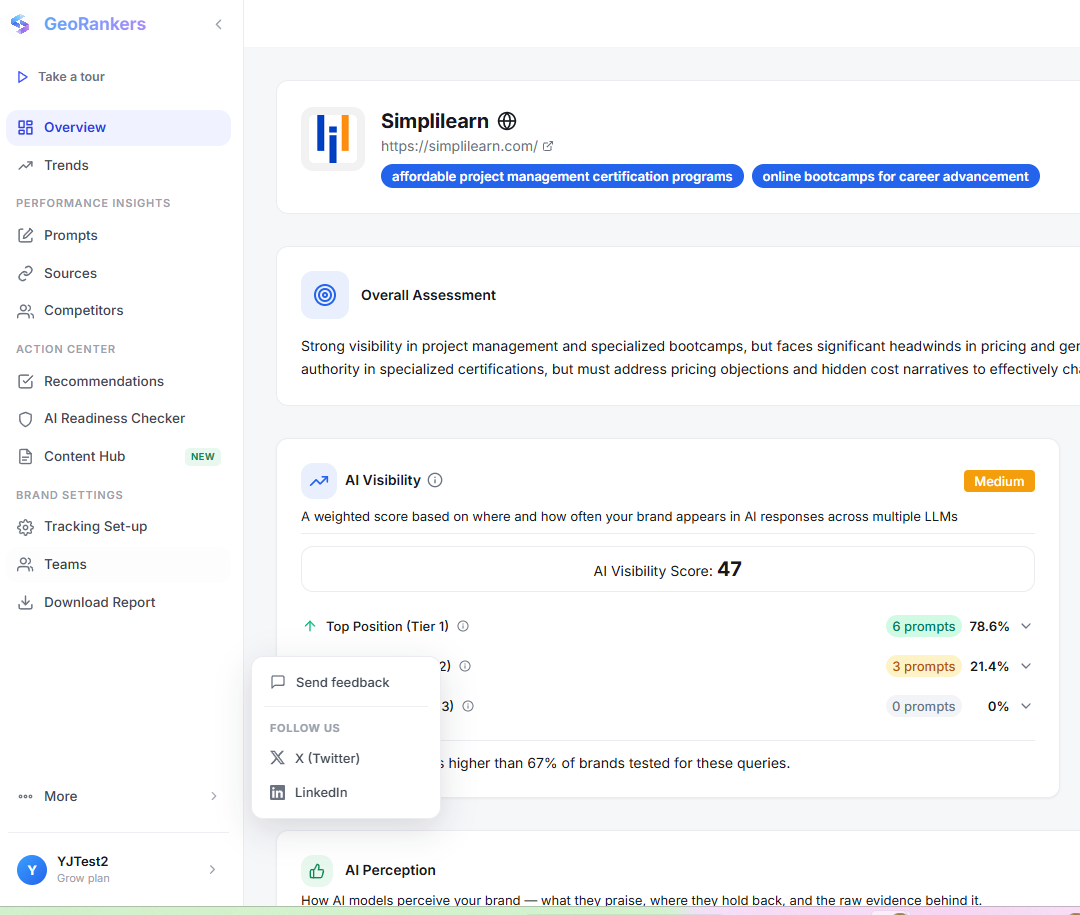Viewport: 1080px width, 915px height.
Task: Click the Recommendations checkbox icon
Action: click(x=25, y=382)
